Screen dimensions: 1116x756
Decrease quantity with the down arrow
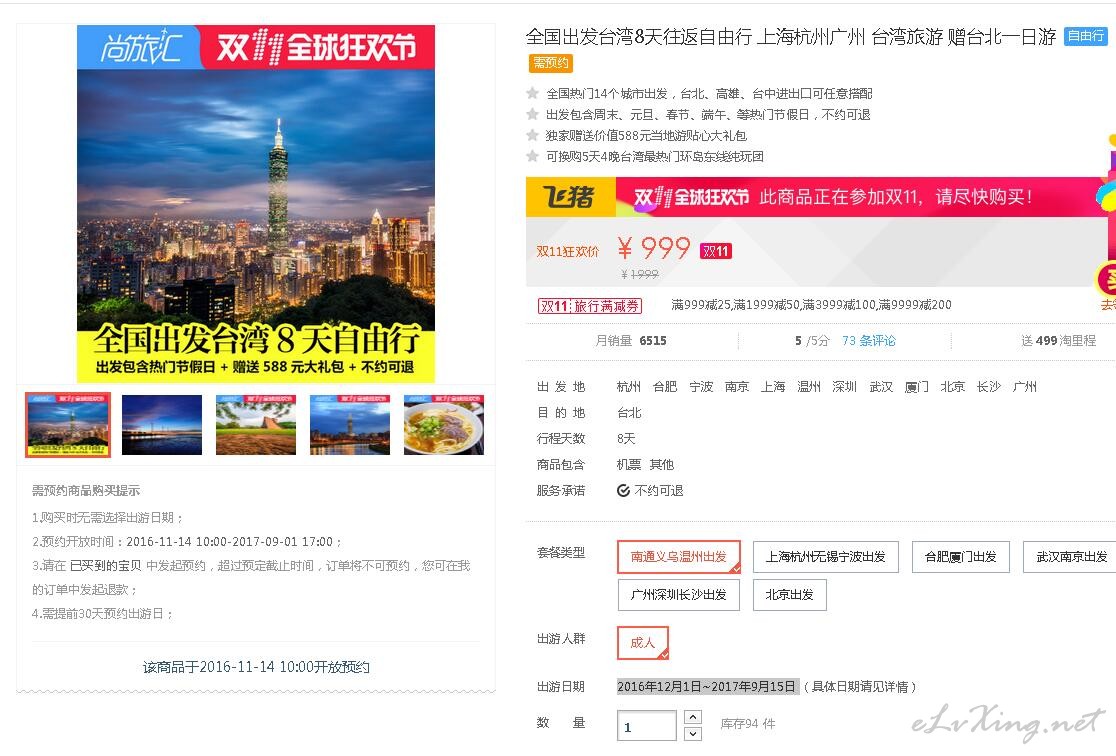[693, 734]
